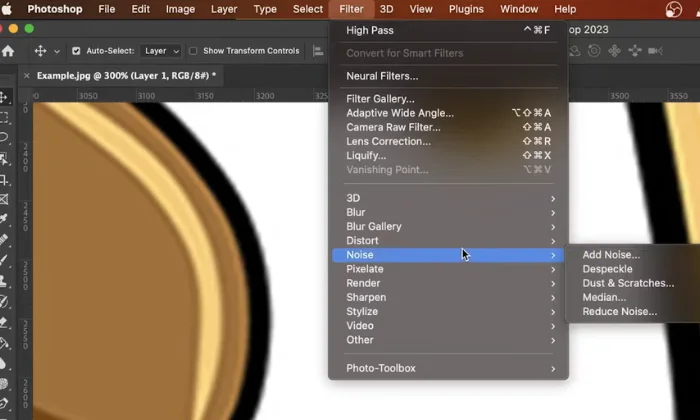Open the Window menu
This screenshot has height=420, width=700.
coord(519,9)
